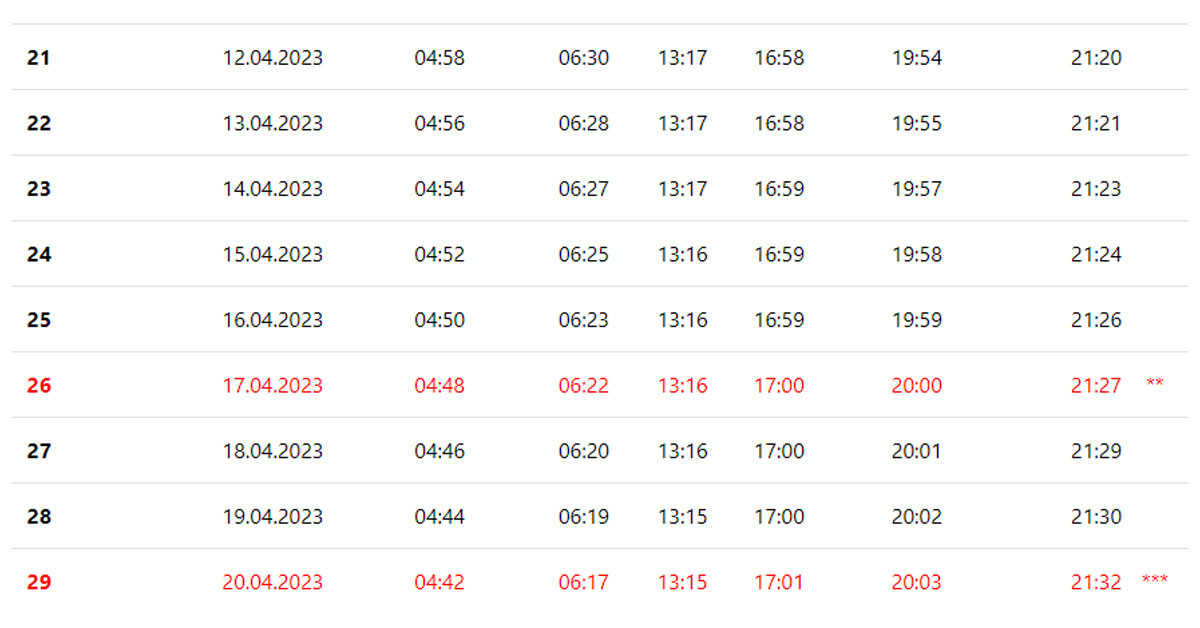Click 21:29 in row 27
This screenshot has height=628, width=1200.
click(1096, 451)
